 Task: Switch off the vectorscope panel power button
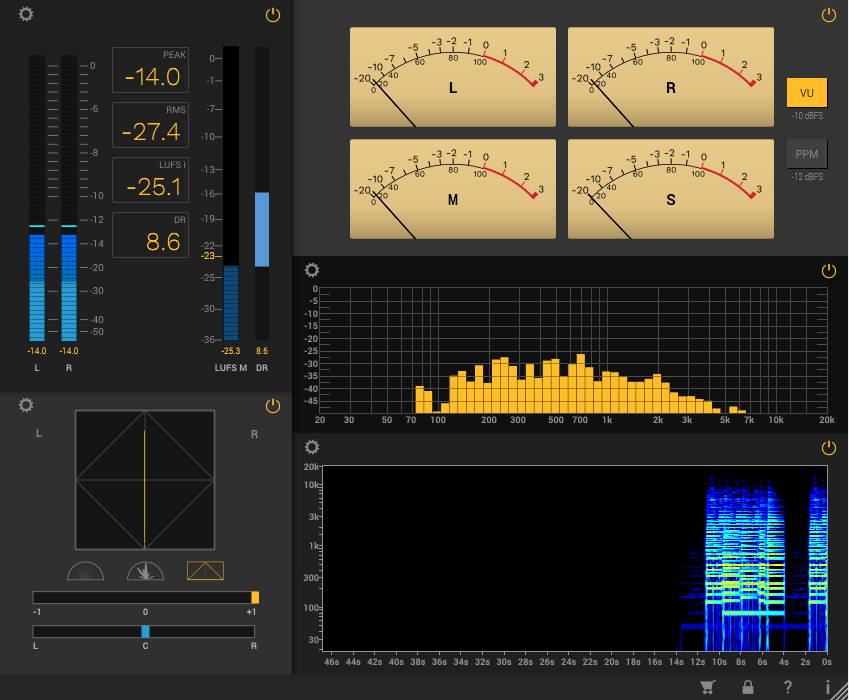tap(273, 405)
